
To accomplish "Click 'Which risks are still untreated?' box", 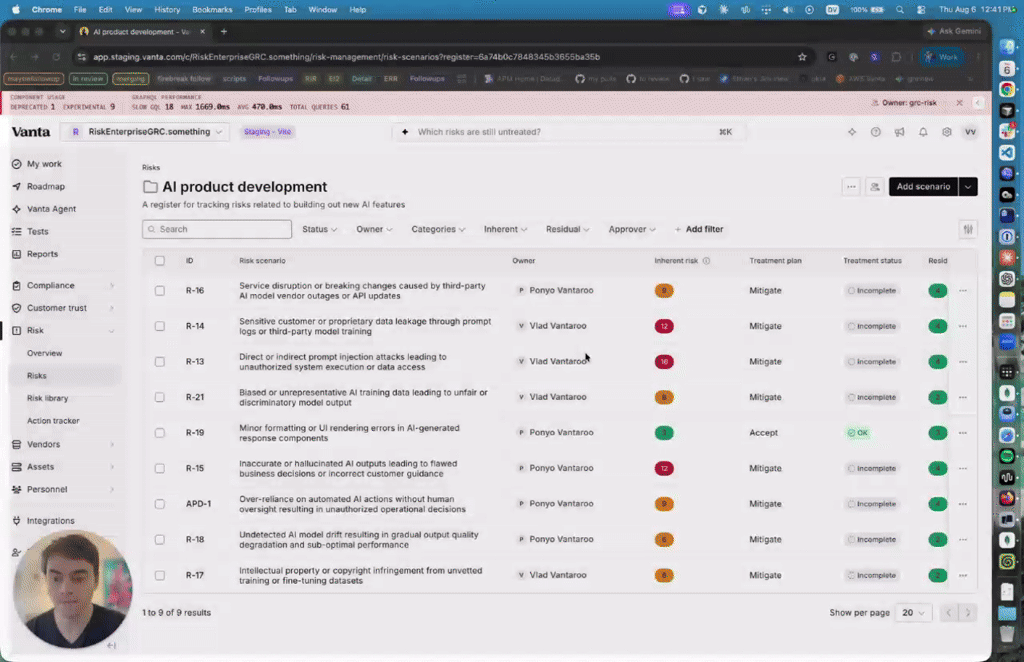I will tap(568, 132).
